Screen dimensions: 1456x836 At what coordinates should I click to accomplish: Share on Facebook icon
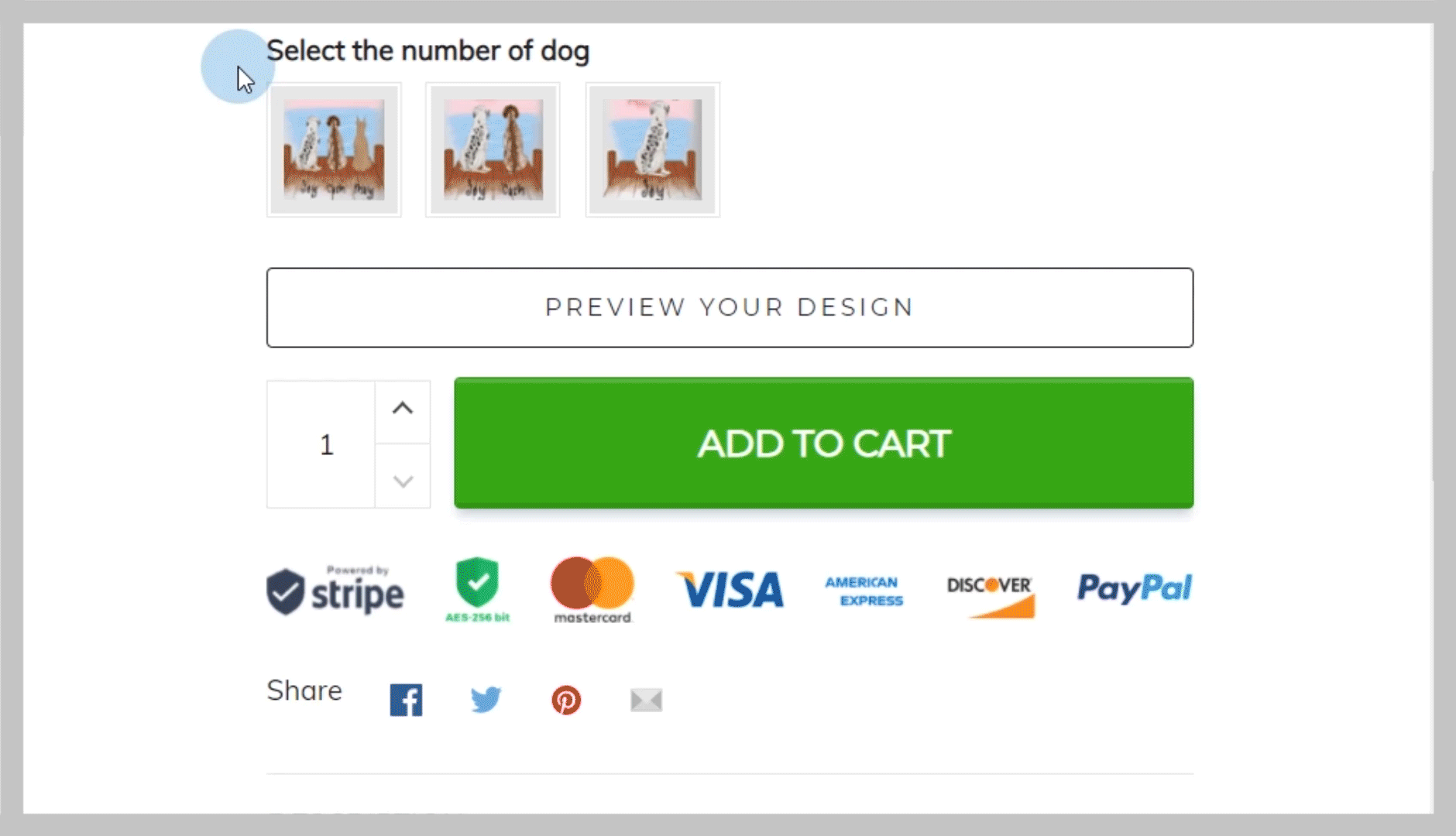tap(406, 700)
